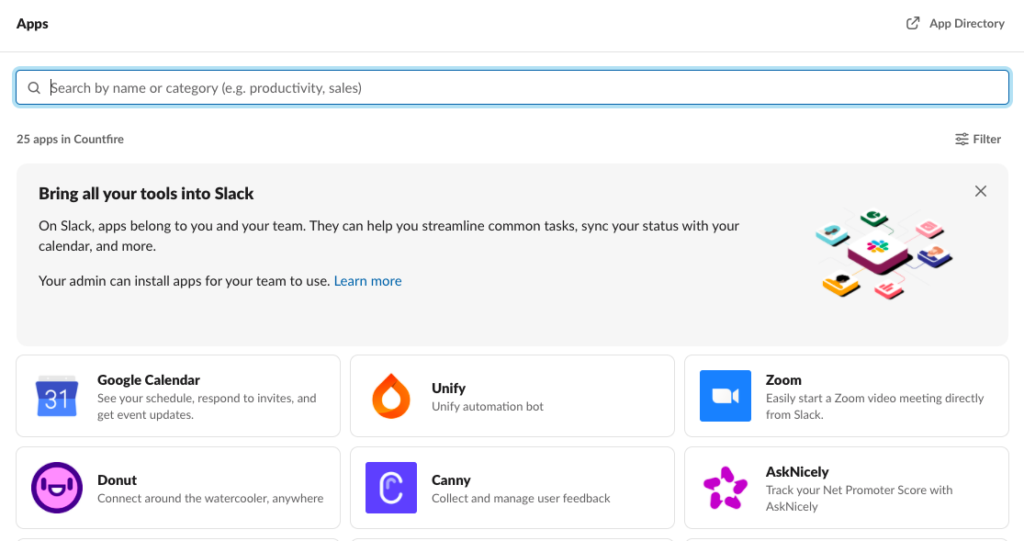
Task: Open the Google Calendar app icon
Action: tap(57, 396)
